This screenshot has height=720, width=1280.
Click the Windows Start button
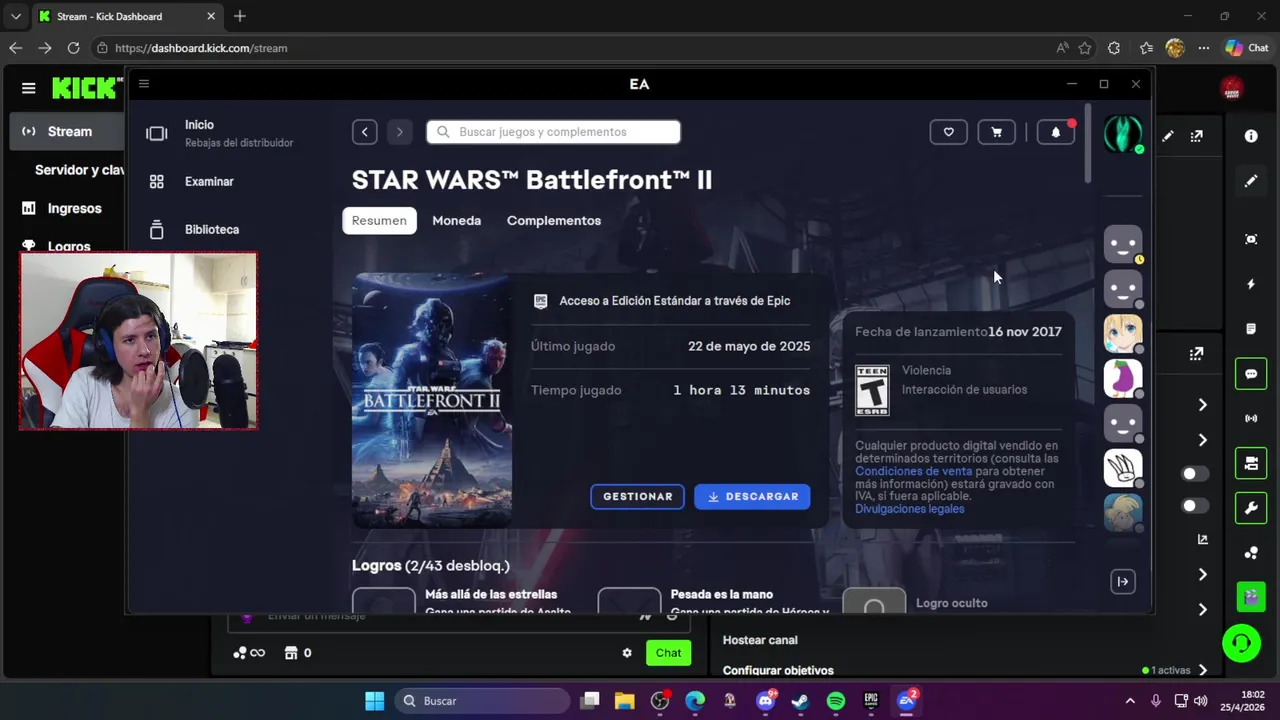coord(374,701)
